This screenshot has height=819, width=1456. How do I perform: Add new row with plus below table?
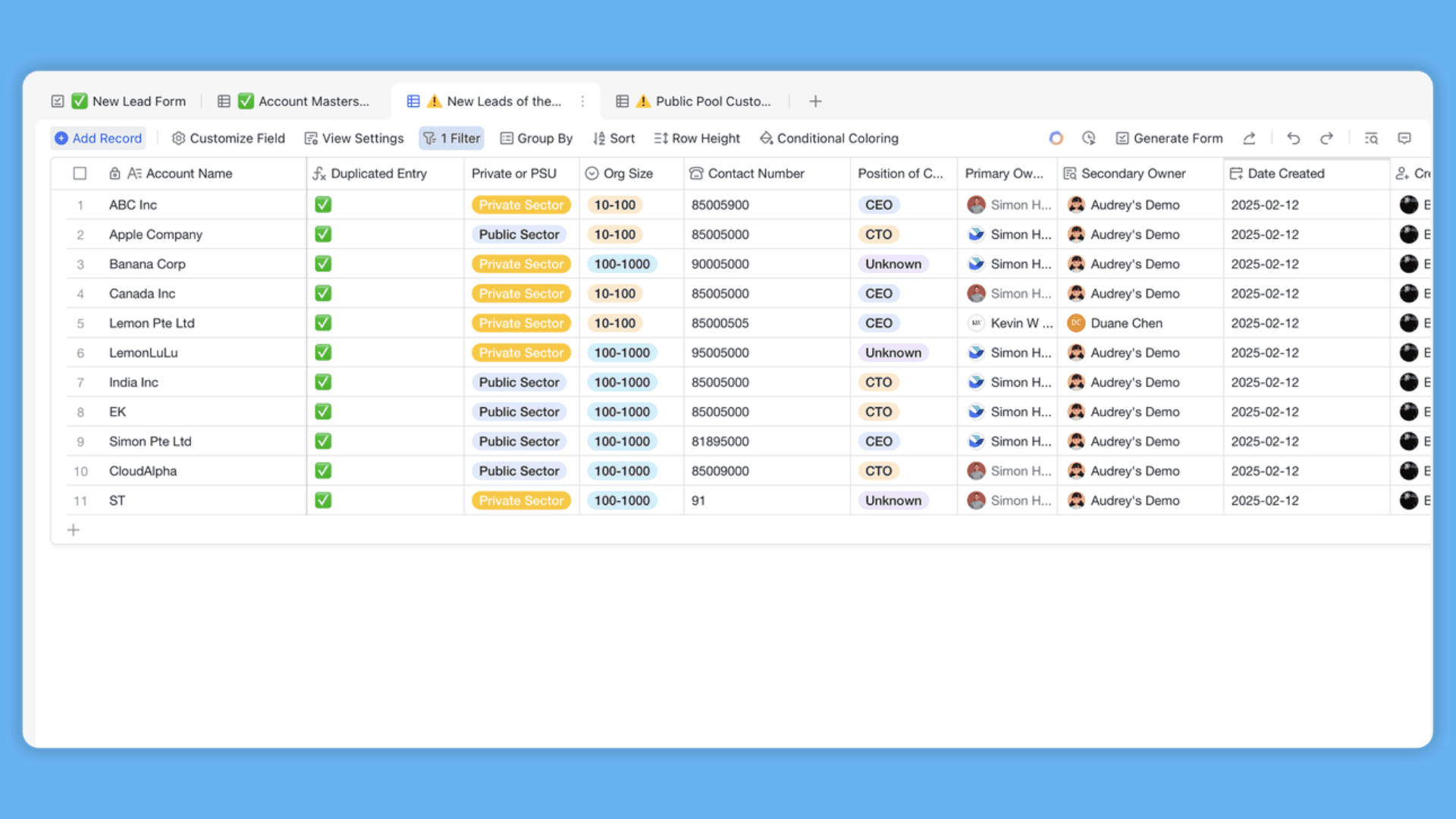pyautogui.click(x=74, y=530)
